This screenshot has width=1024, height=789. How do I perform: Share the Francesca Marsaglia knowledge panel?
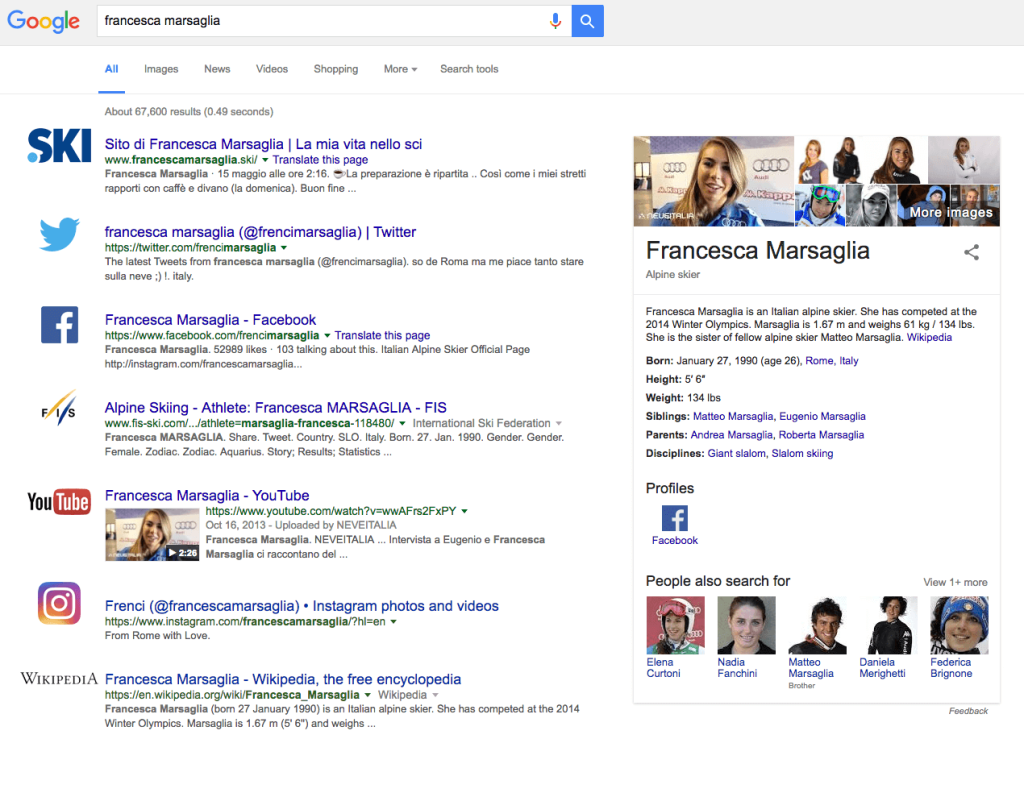[971, 252]
